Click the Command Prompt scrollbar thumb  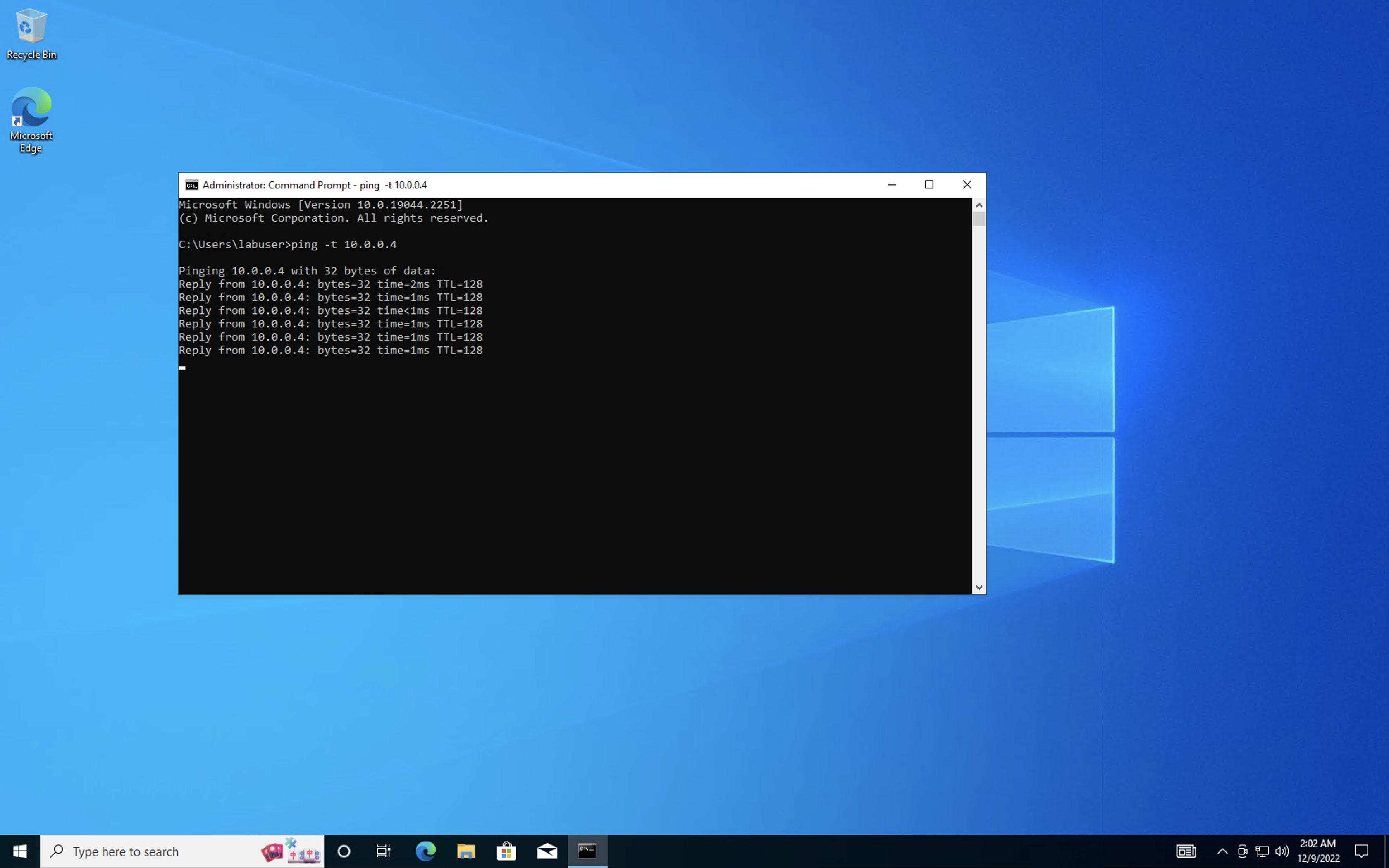pyautogui.click(x=979, y=219)
